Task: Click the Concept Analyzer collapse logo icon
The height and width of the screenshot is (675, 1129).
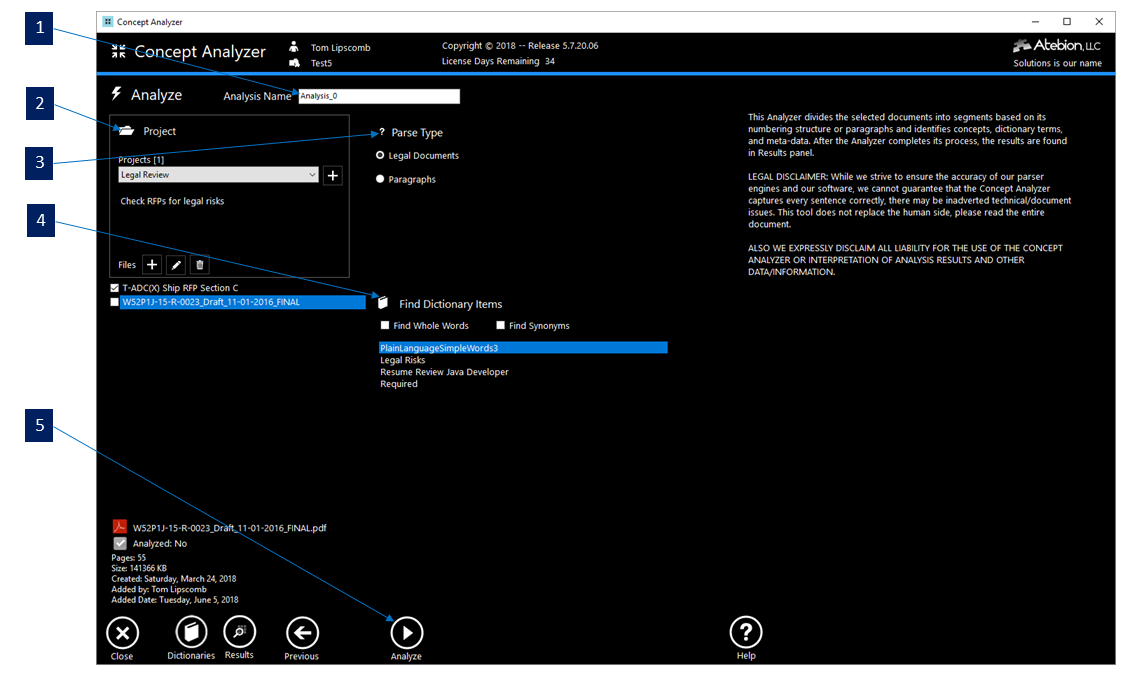Action: tap(119, 51)
